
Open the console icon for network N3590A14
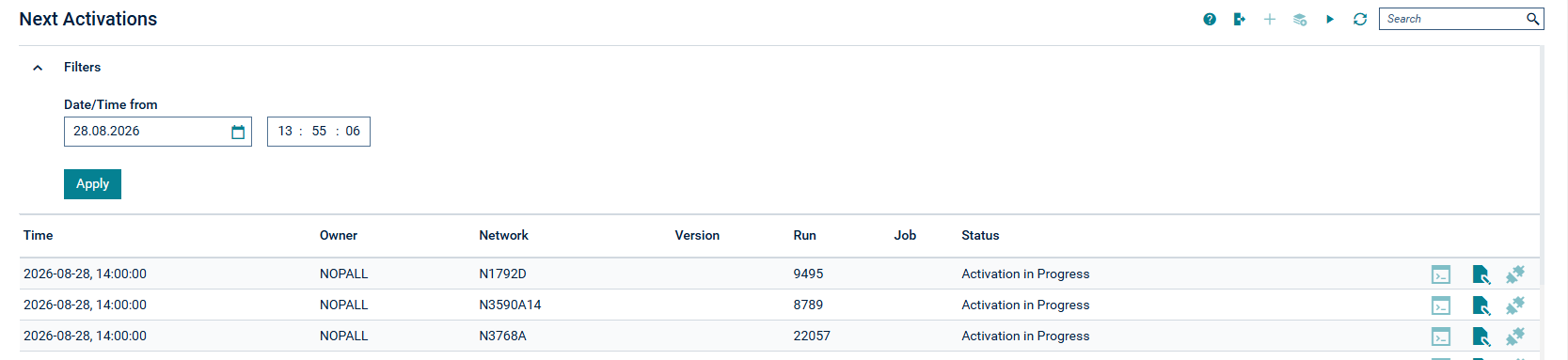click(x=1441, y=305)
